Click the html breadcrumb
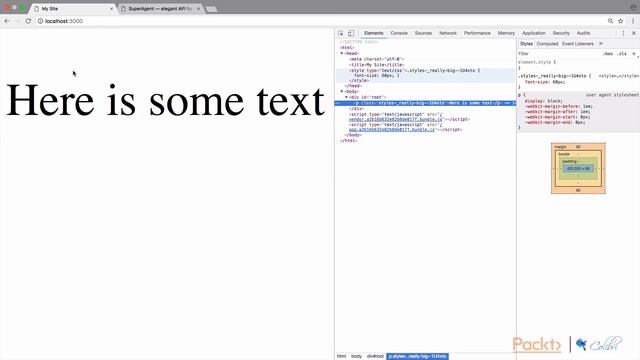The image size is (640, 360). click(341, 356)
